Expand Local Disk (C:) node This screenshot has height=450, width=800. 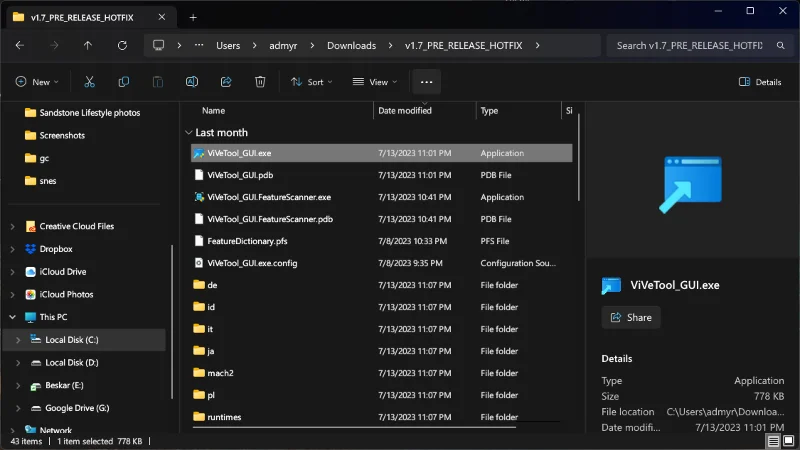tap(18, 340)
